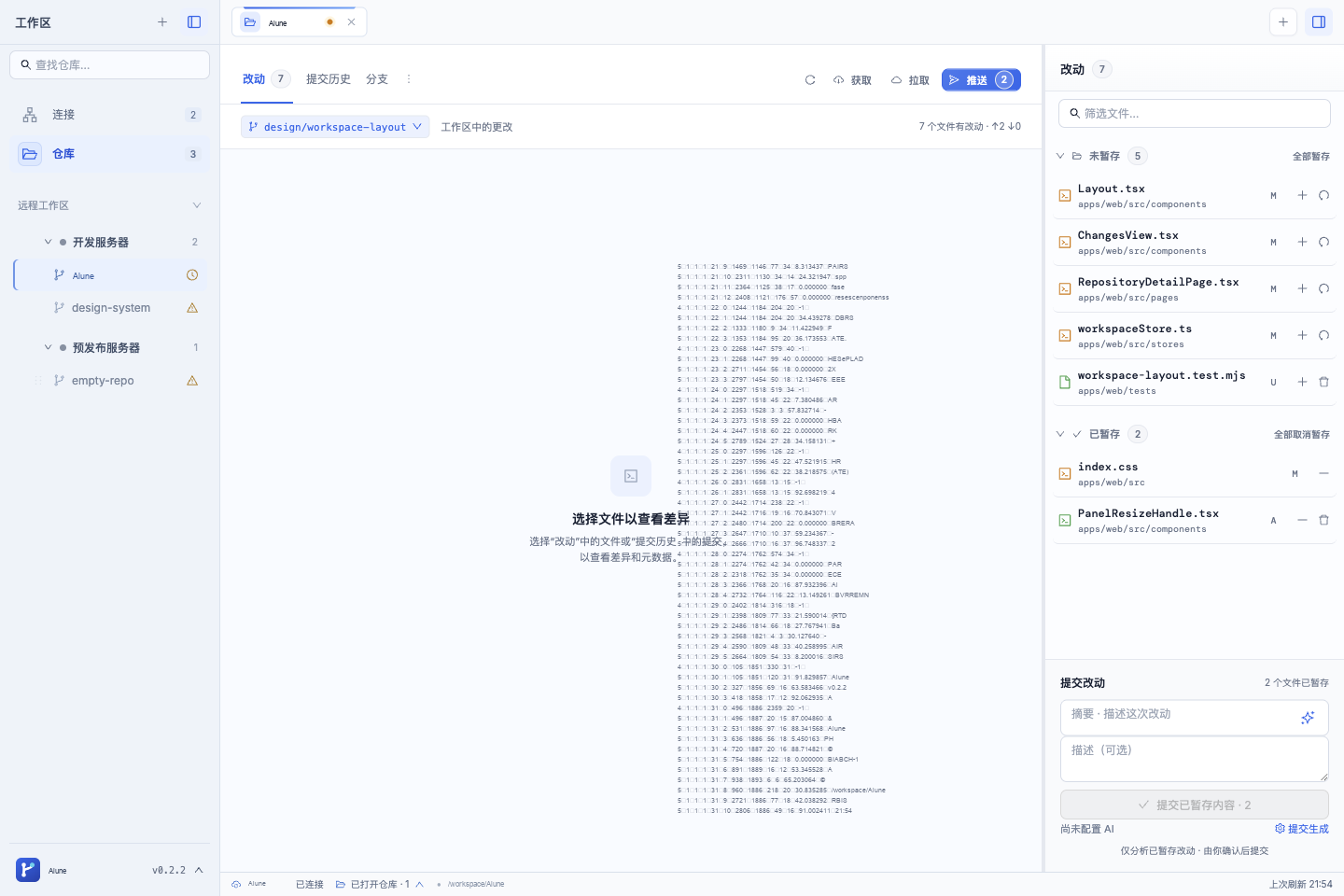1344x896 pixels.
Task: Stage workspaceStore.ts with its plus icon
Action: pos(1302,335)
